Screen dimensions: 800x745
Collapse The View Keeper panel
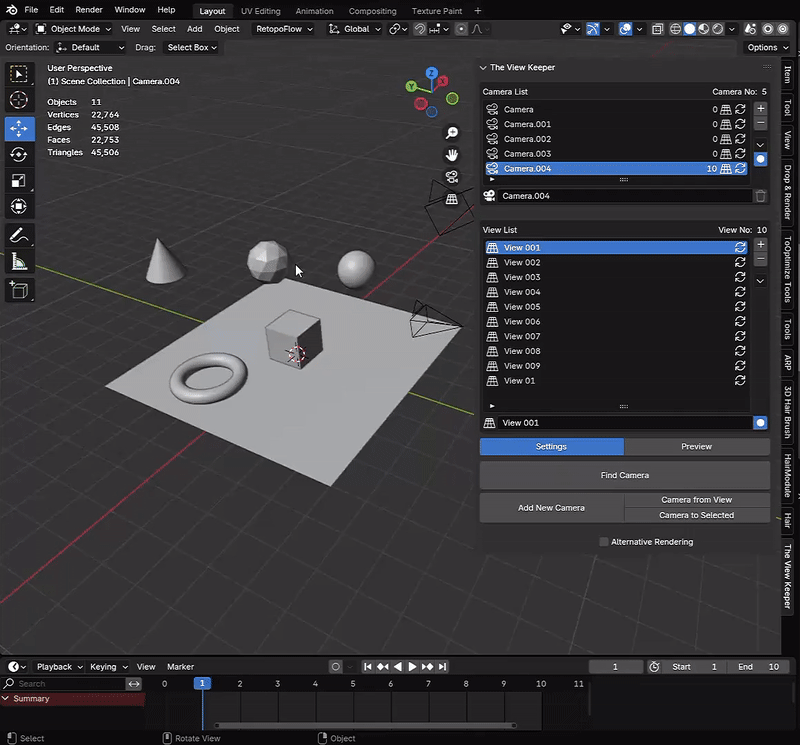click(483, 67)
